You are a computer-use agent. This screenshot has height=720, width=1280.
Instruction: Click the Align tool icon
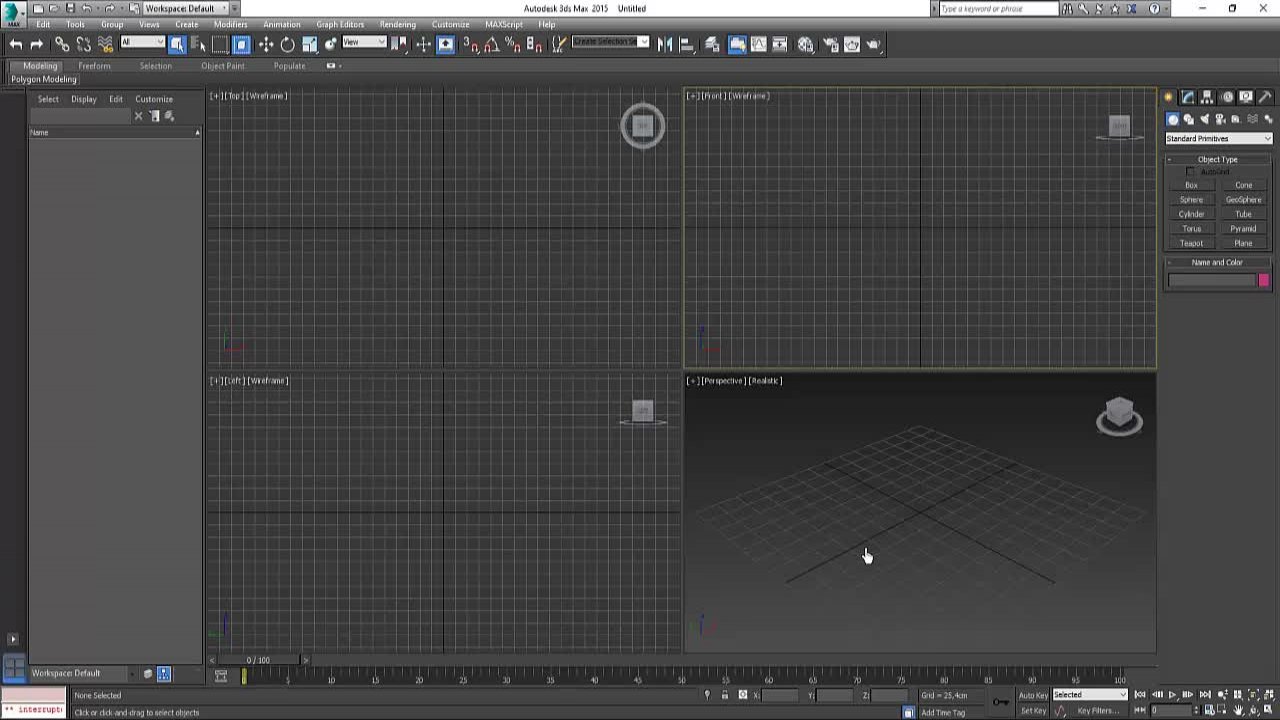[x=687, y=44]
